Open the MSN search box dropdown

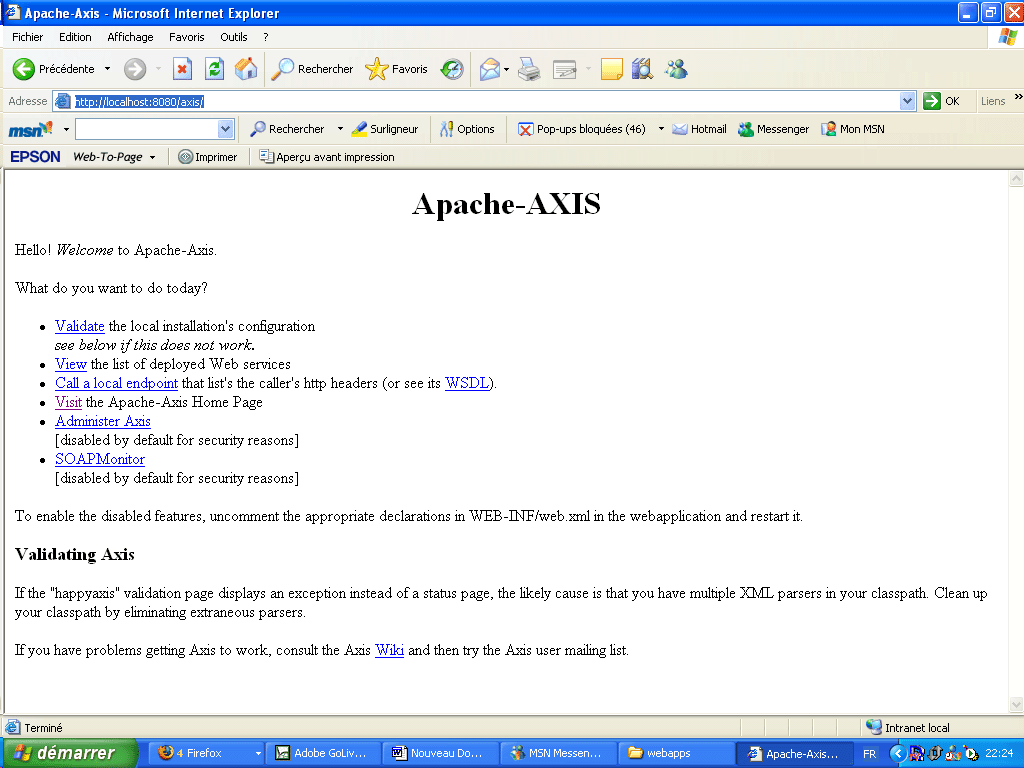click(x=225, y=129)
